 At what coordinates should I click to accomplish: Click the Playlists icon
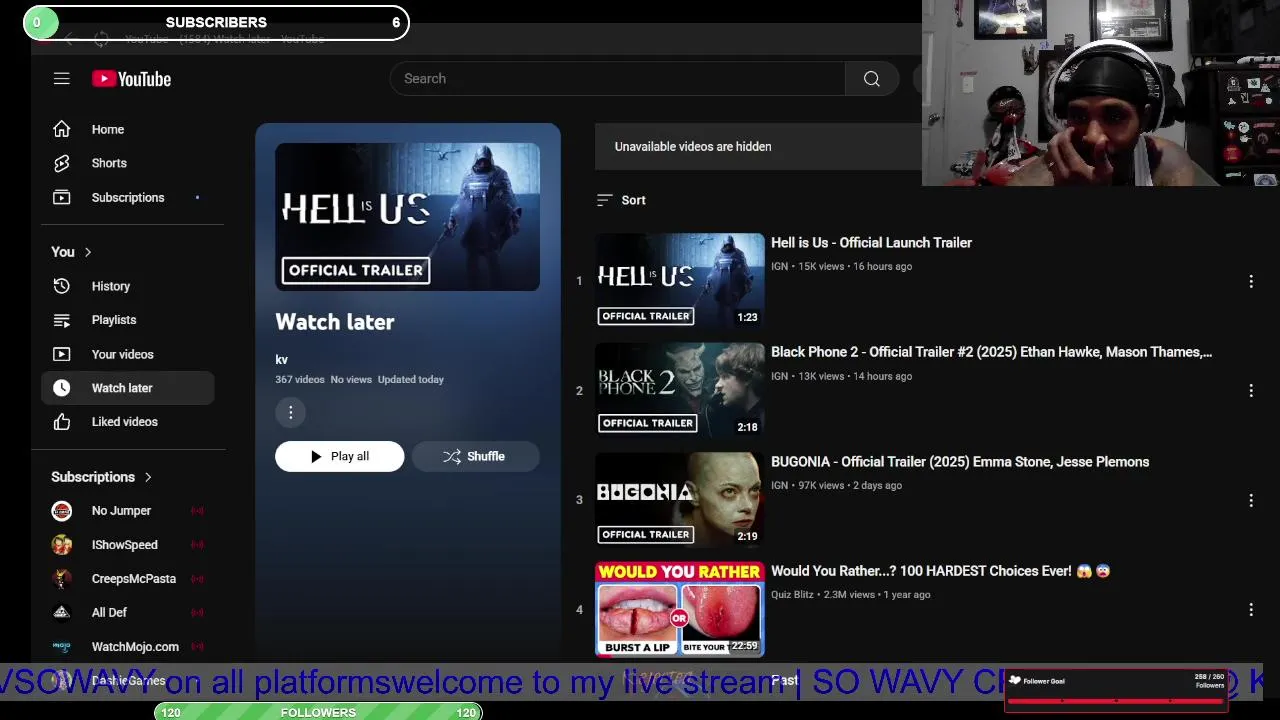point(62,320)
